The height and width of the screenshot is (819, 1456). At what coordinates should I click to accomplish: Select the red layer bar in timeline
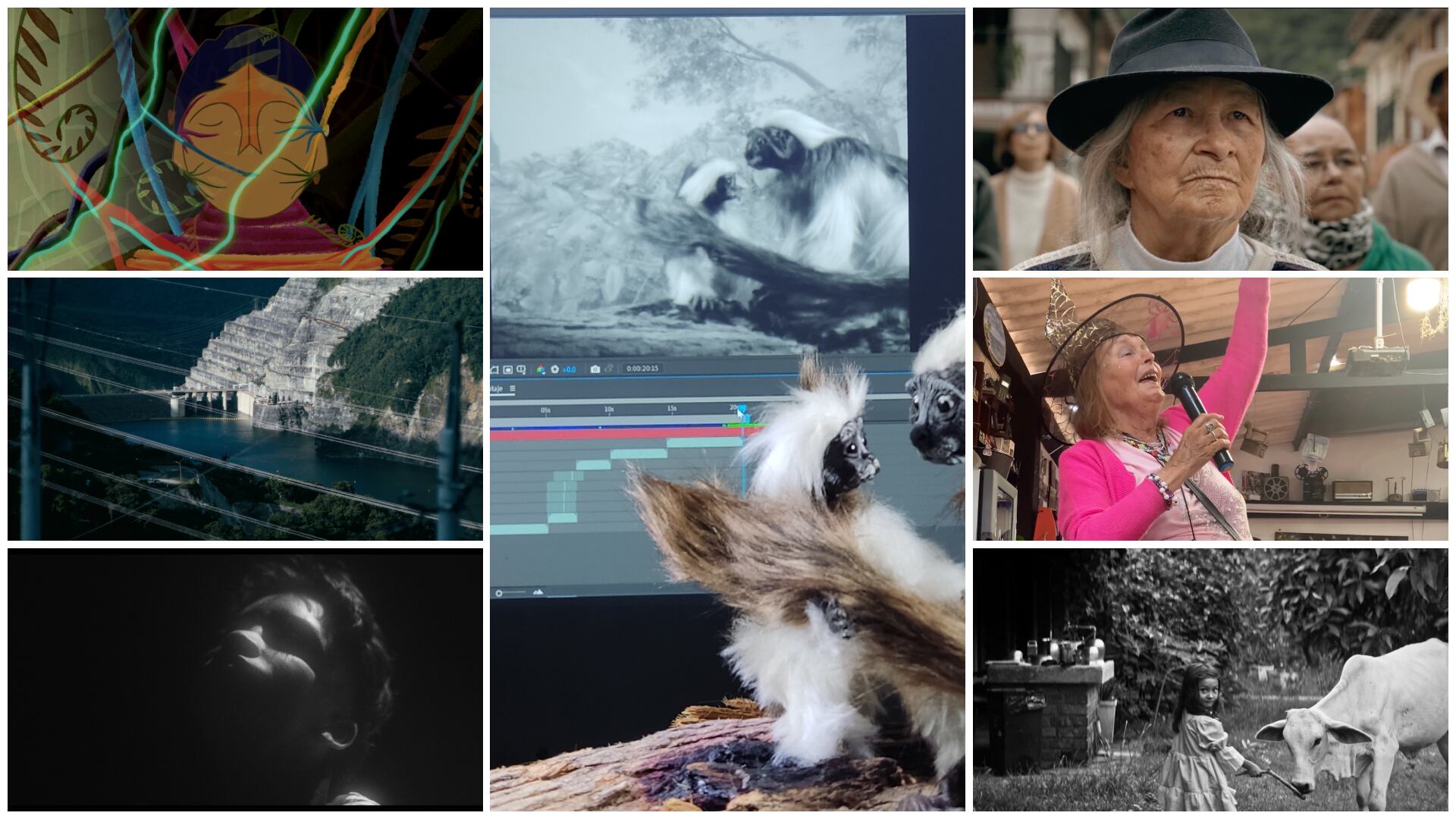[x=607, y=435]
